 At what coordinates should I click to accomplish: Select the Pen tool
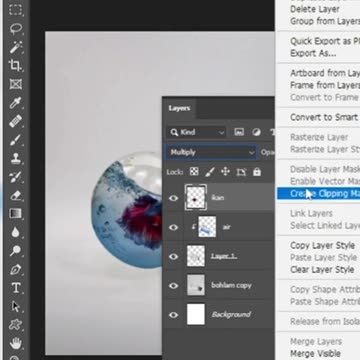point(16,269)
